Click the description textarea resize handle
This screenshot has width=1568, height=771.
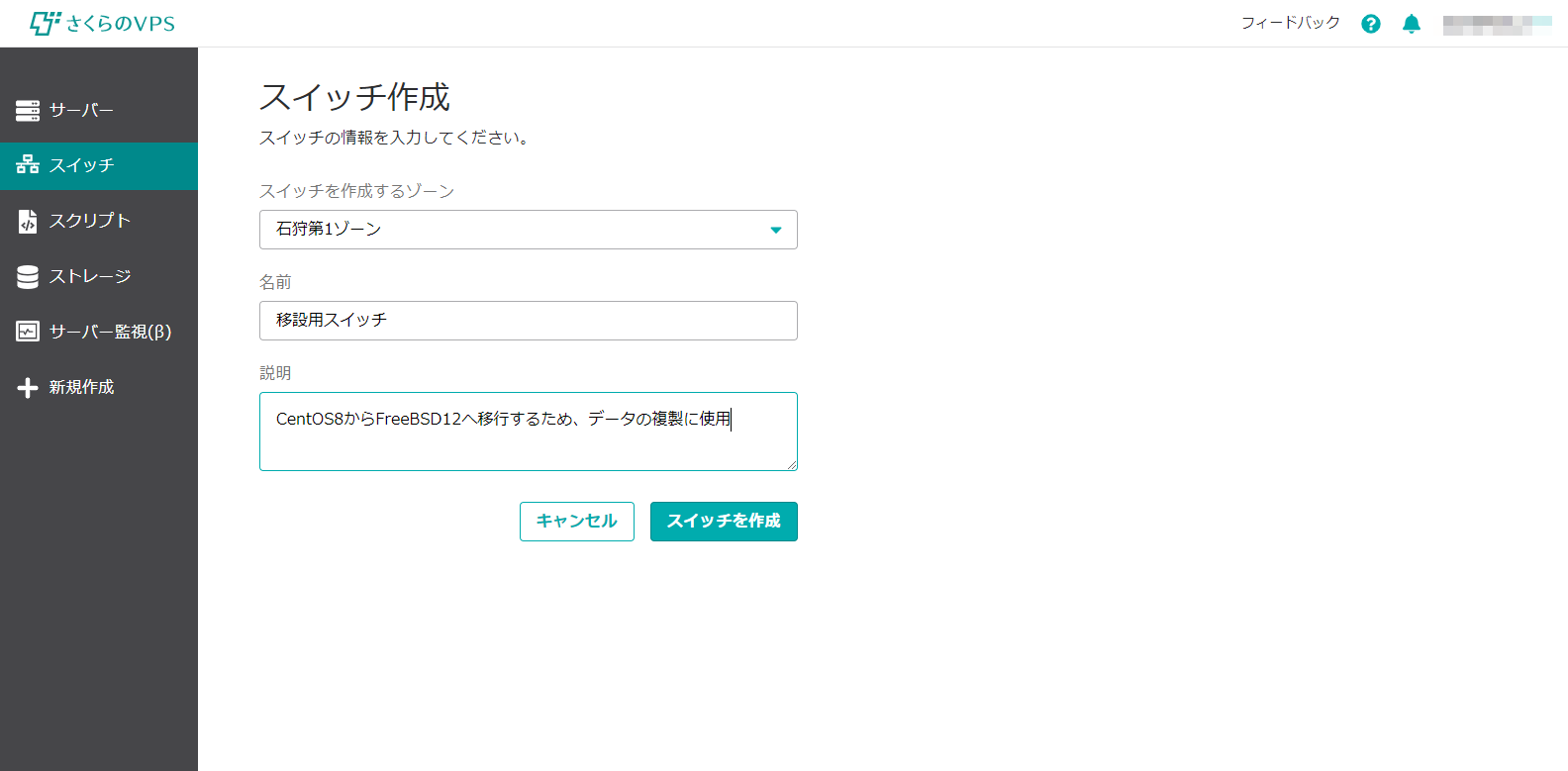tap(792, 465)
